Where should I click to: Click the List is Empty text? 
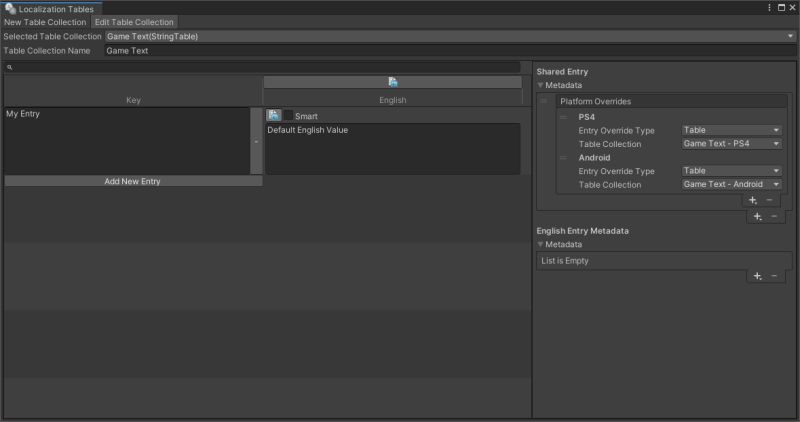click(565, 261)
